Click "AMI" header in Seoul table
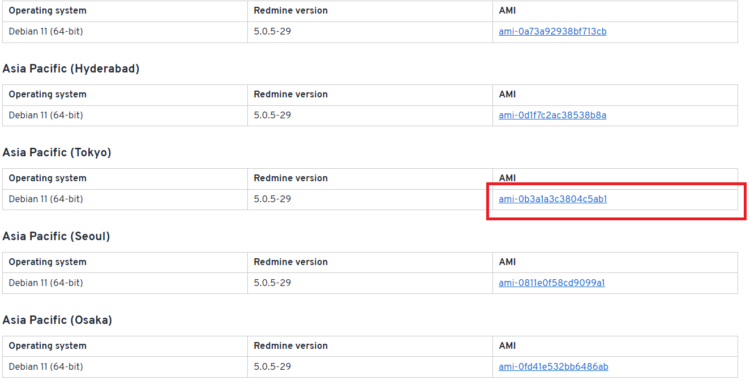 [507, 262]
